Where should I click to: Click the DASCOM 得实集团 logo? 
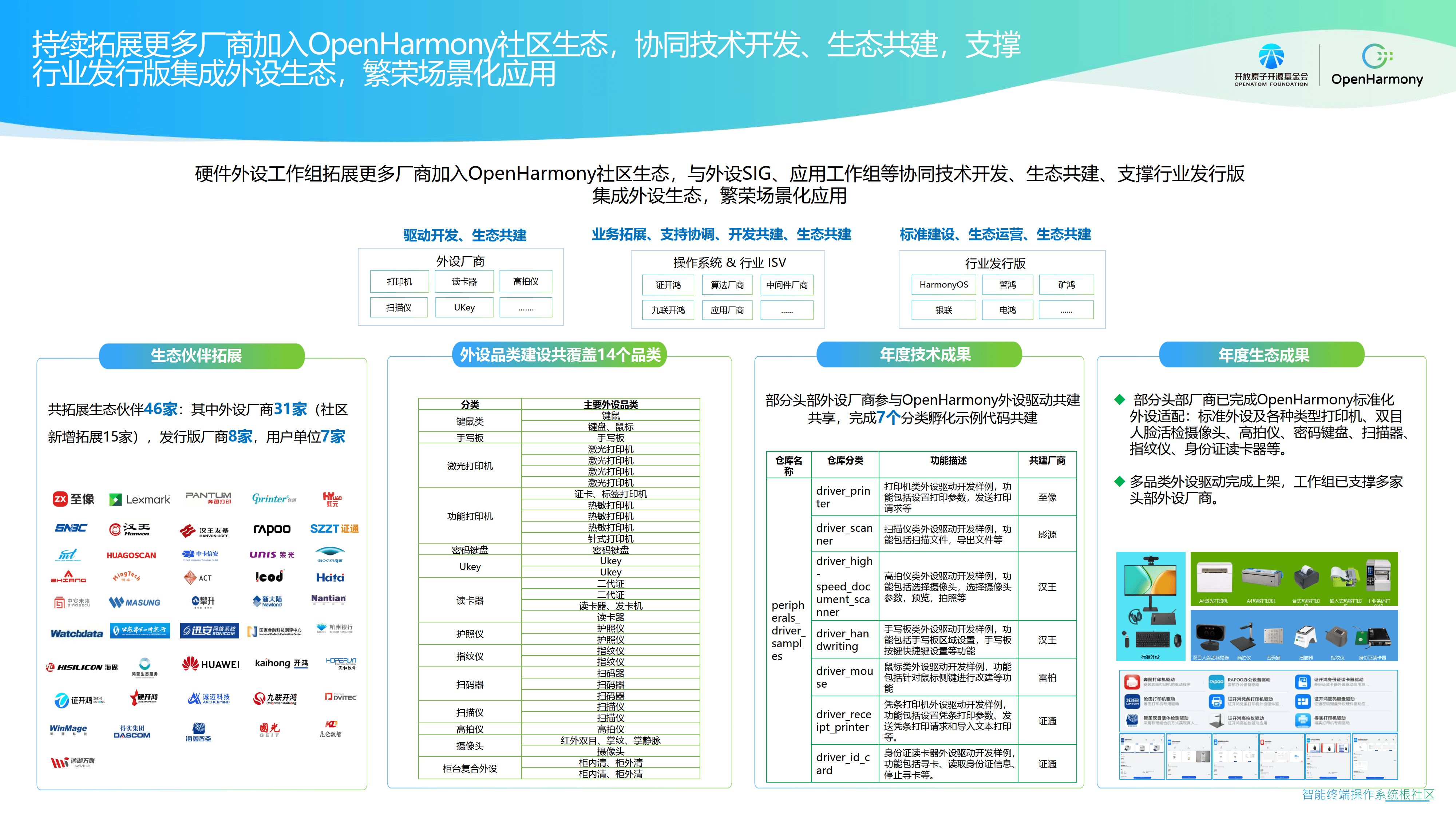tap(132, 731)
